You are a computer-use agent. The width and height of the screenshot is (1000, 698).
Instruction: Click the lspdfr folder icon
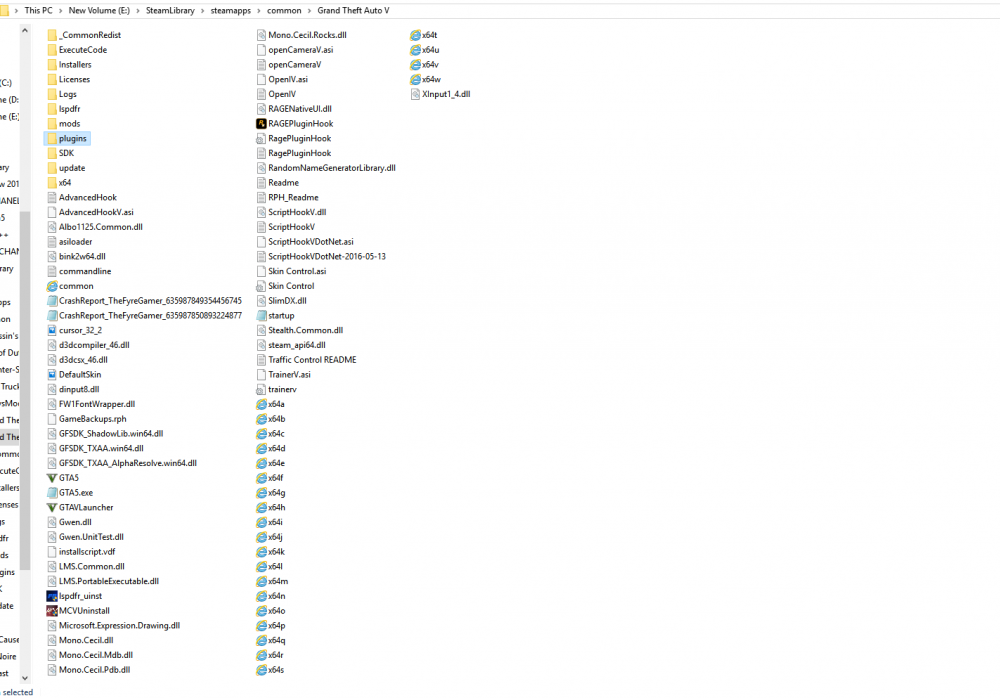click(x=52, y=109)
